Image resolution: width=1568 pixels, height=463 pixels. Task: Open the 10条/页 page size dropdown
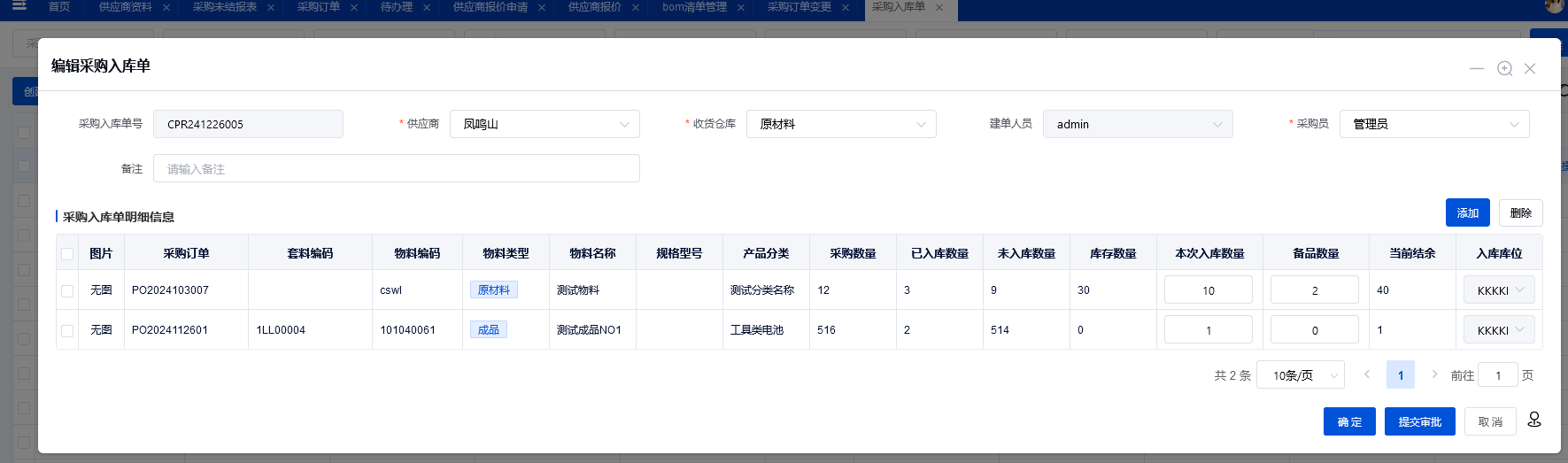[x=1302, y=375]
